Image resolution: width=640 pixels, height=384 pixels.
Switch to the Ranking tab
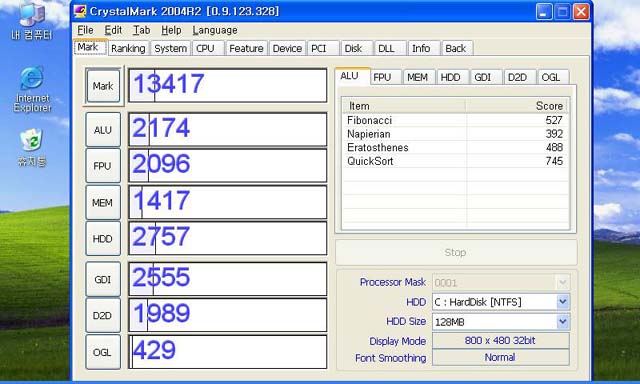(x=128, y=49)
